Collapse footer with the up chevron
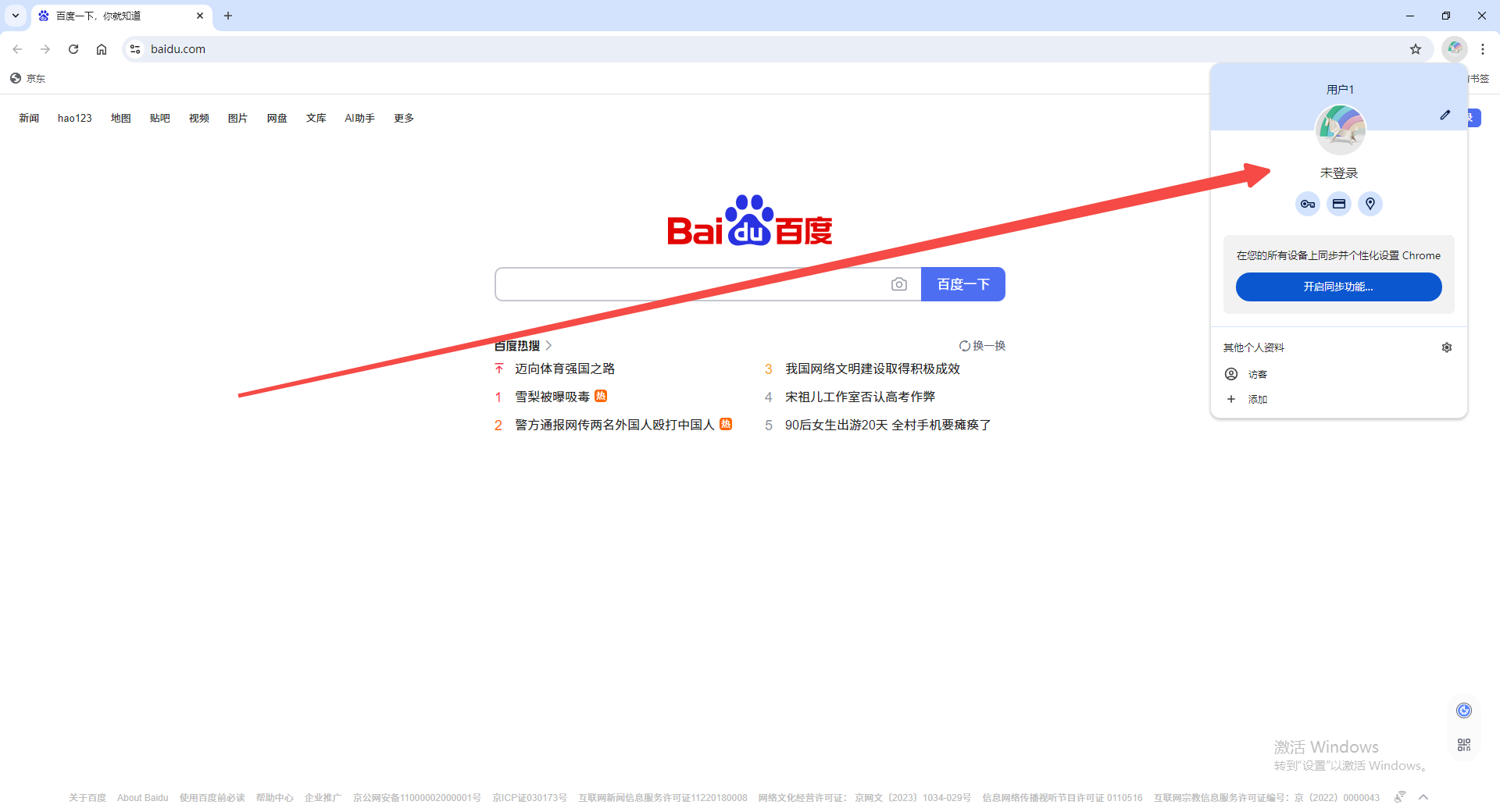 coord(1423,797)
